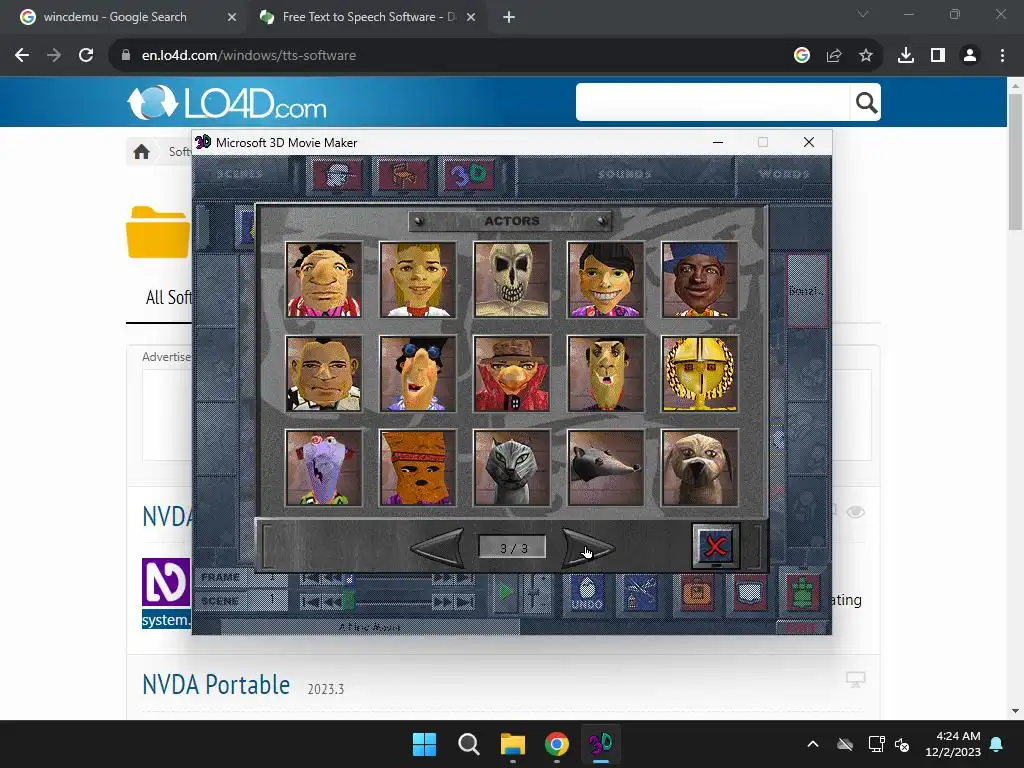
Task: Click the actor head icon in top toolbar
Action: pyautogui.click(x=337, y=175)
